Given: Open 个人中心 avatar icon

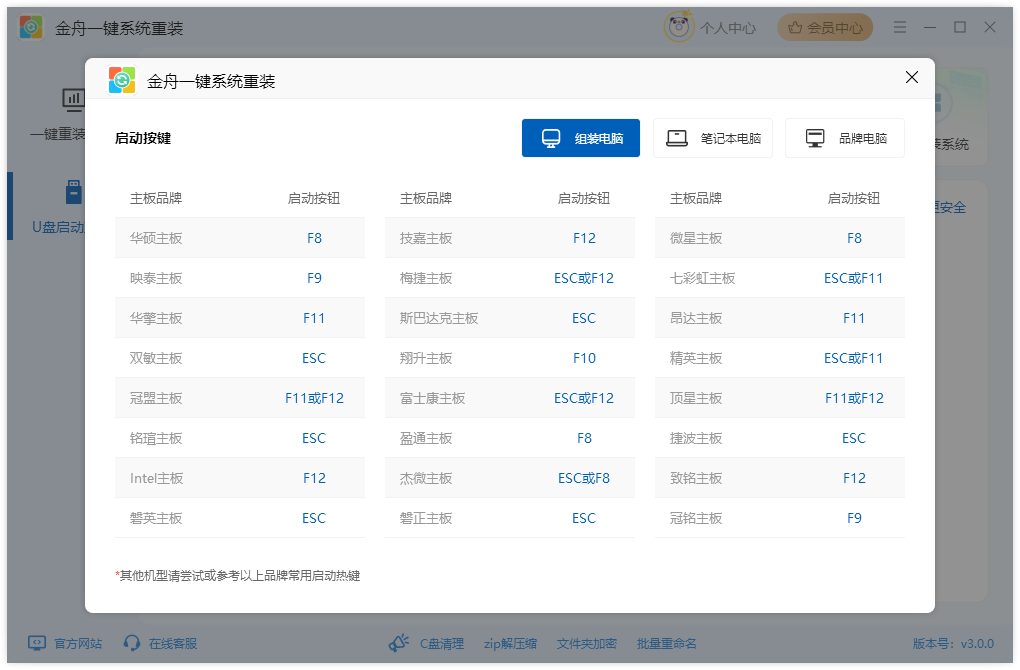Looking at the screenshot, I should (x=678, y=27).
